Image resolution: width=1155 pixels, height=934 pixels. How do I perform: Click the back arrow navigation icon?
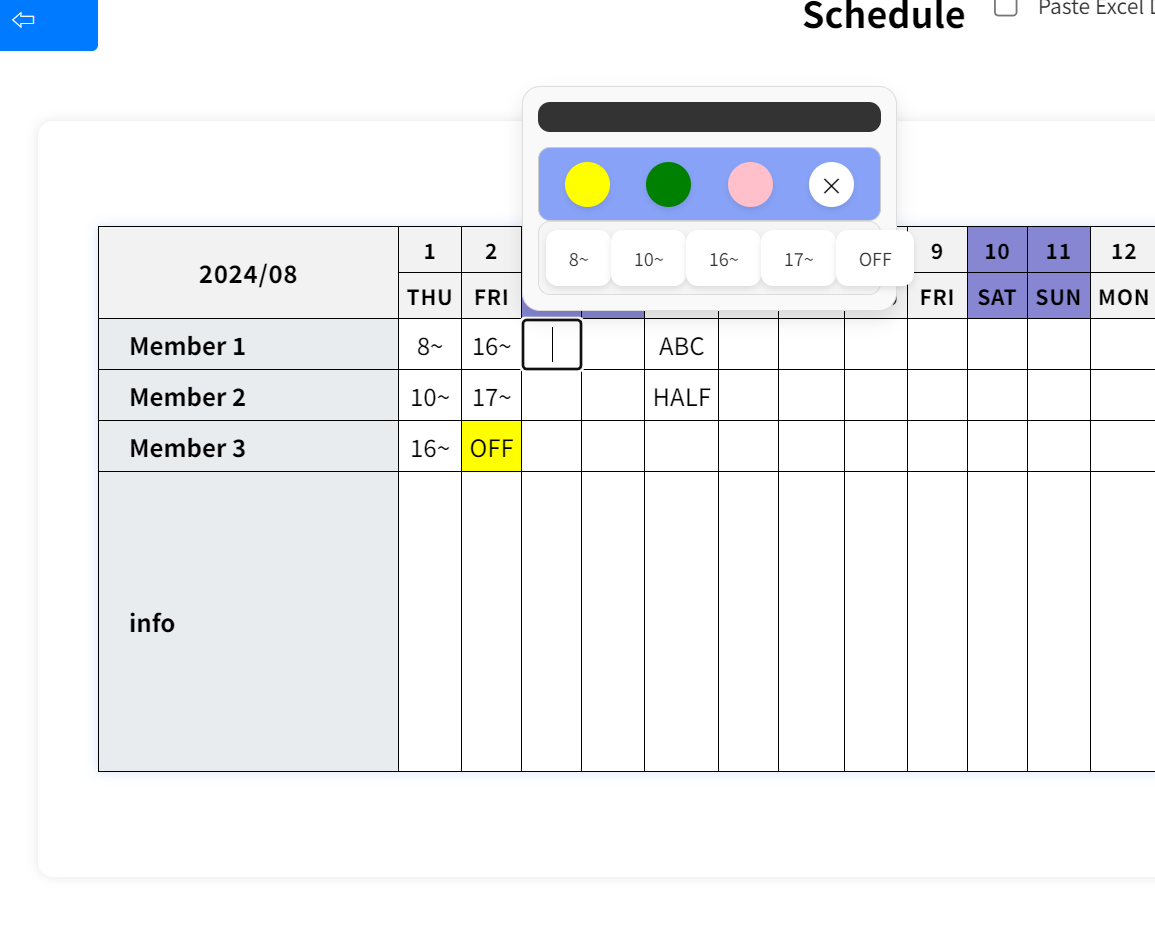(25, 20)
